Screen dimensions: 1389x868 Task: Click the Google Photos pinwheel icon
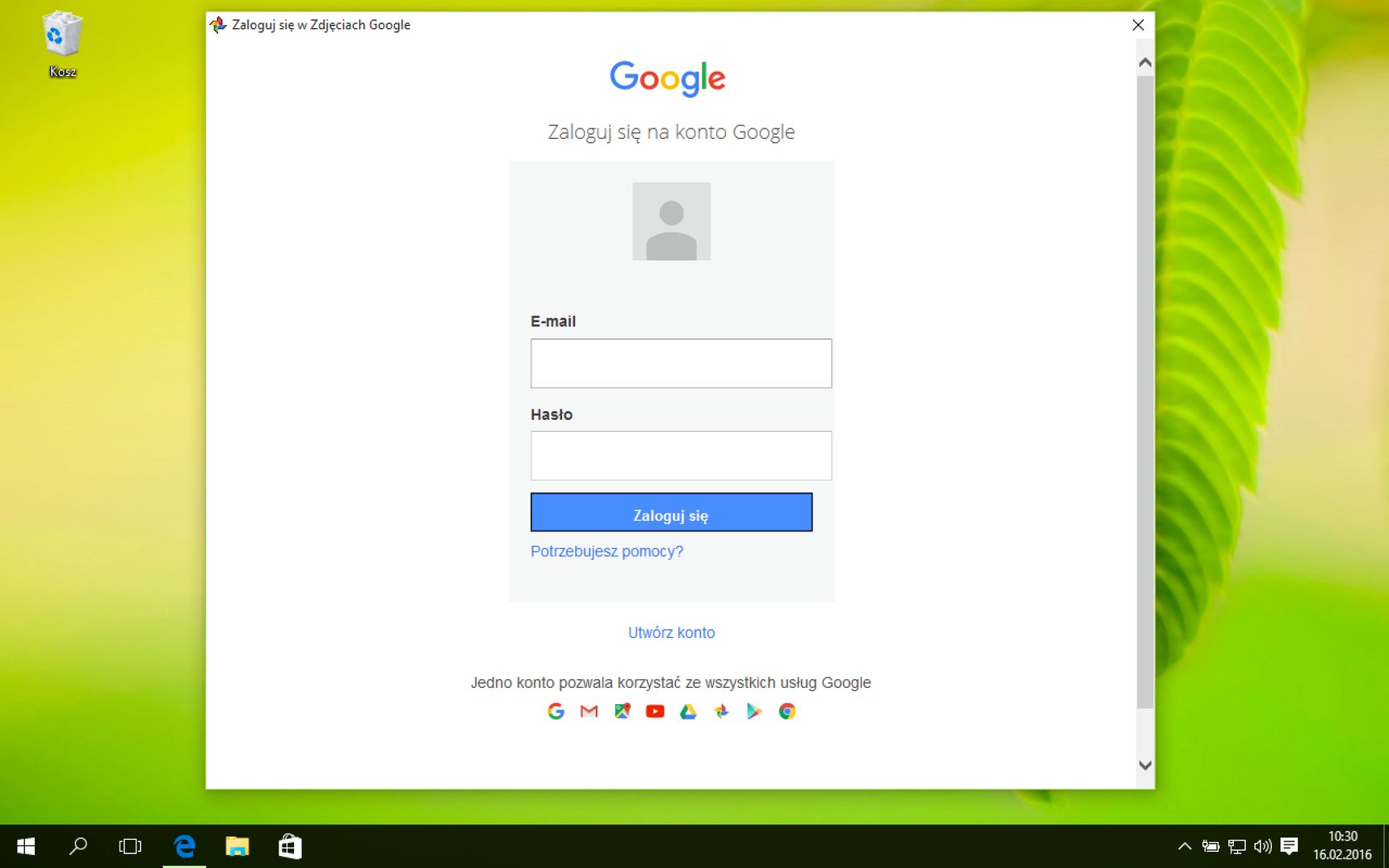coord(721,711)
